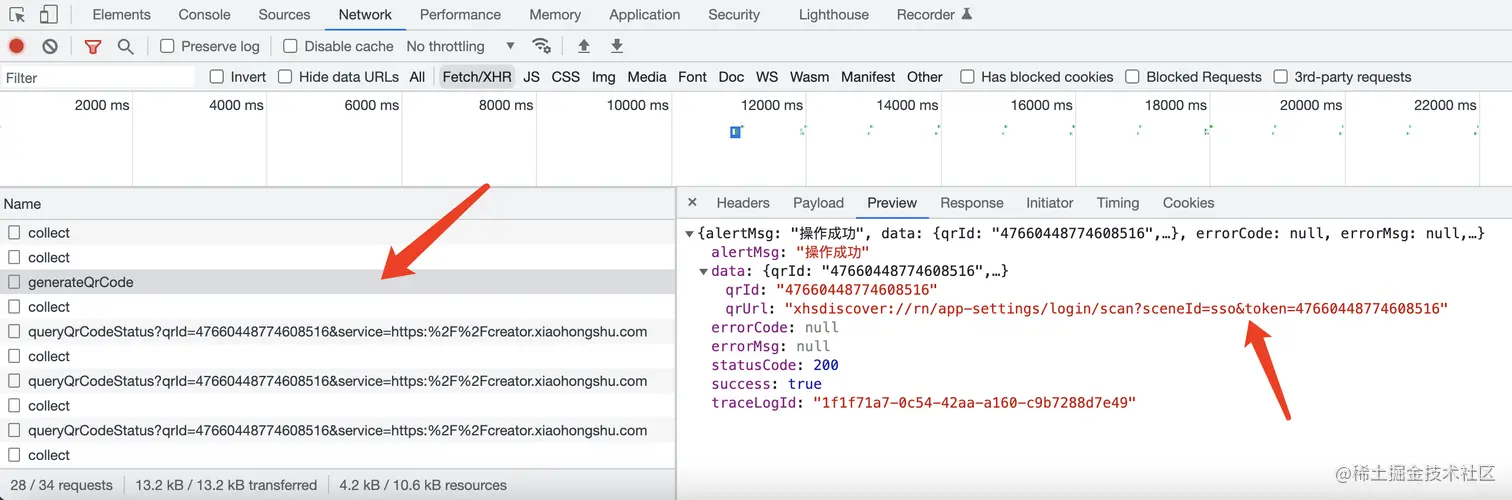Open the Console panel tab

click(x=204, y=15)
